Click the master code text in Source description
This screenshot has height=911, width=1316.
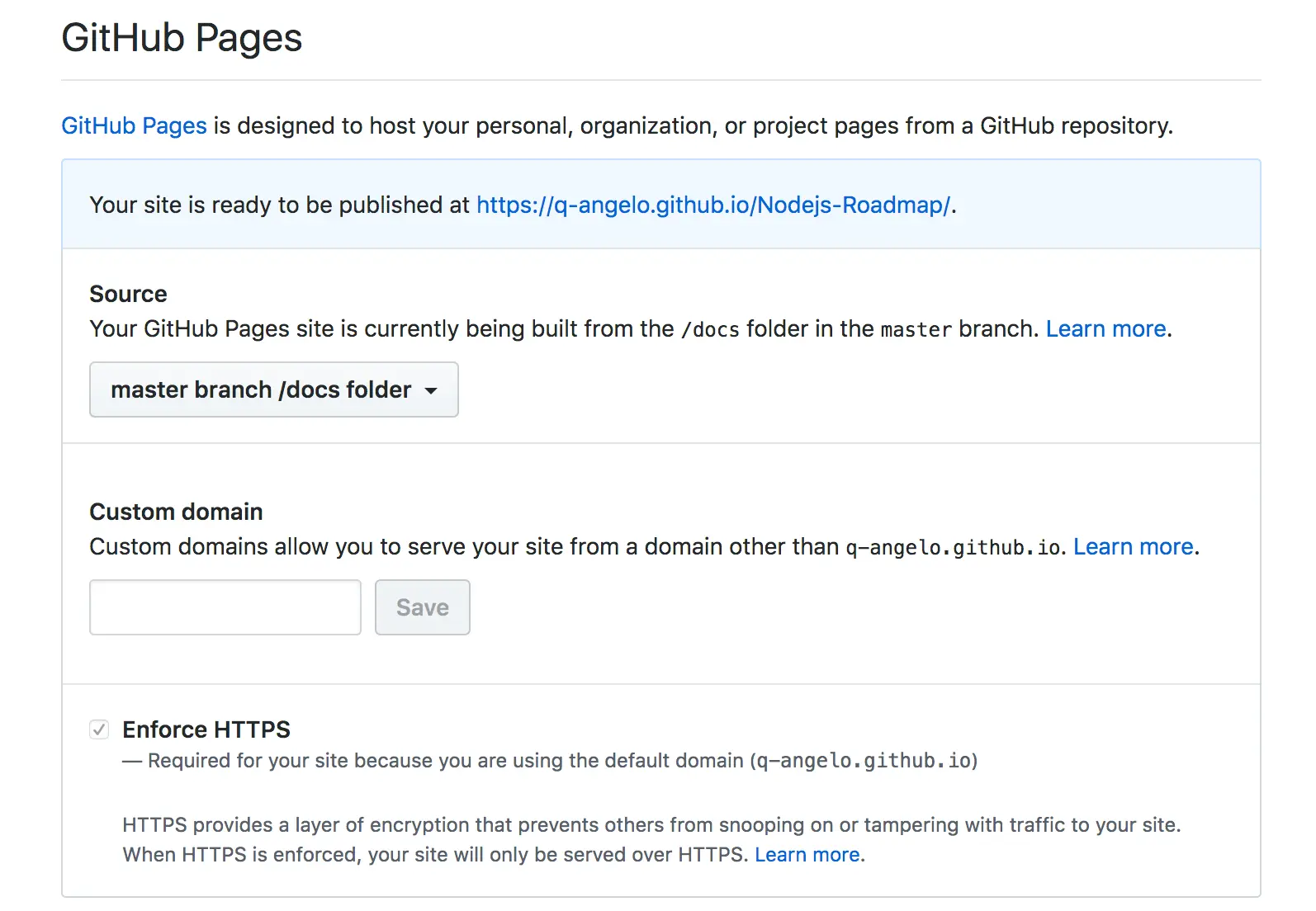tap(916, 329)
